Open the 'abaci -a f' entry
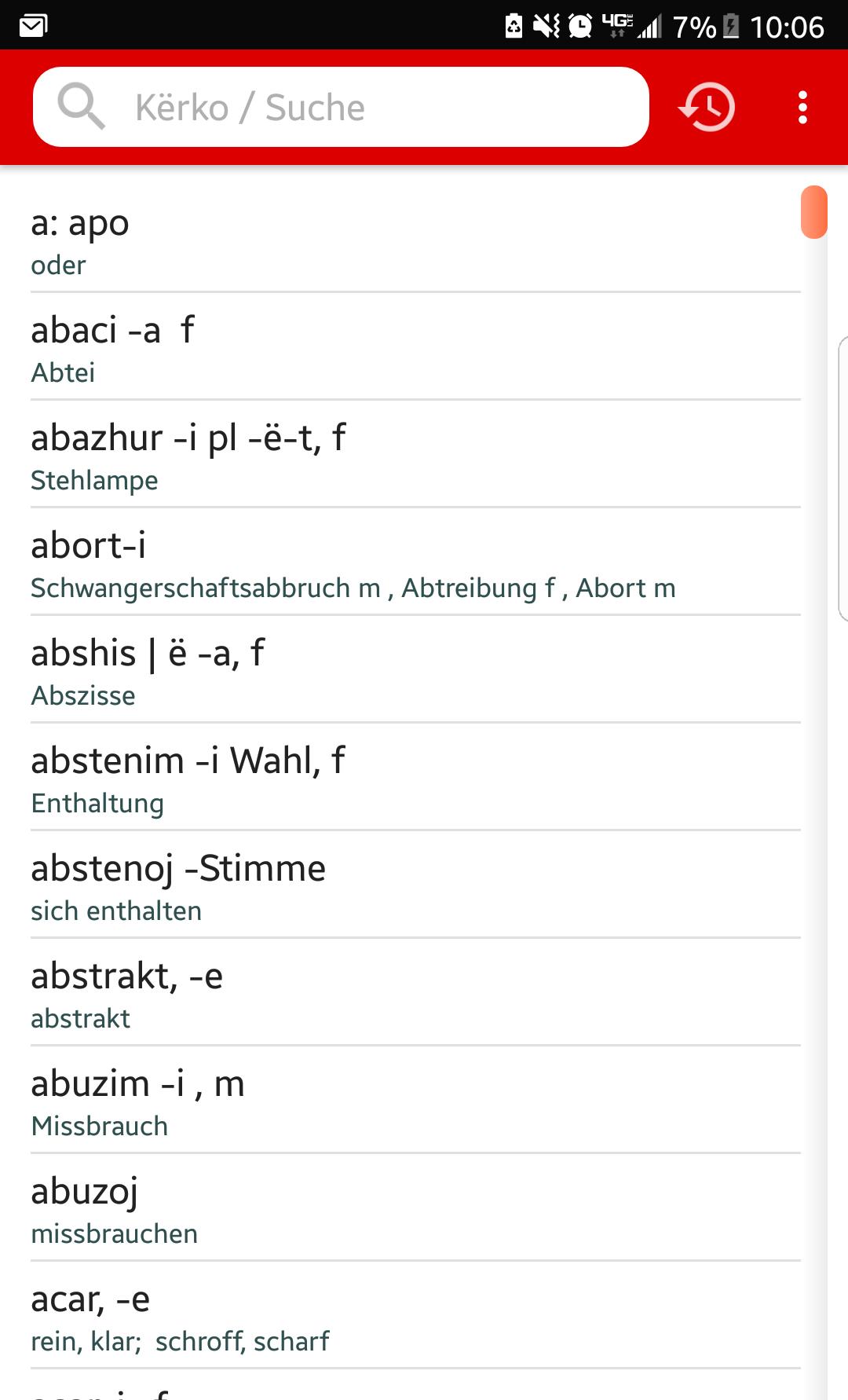This screenshot has height=1400, width=848. pyautogui.click(x=415, y=346)
